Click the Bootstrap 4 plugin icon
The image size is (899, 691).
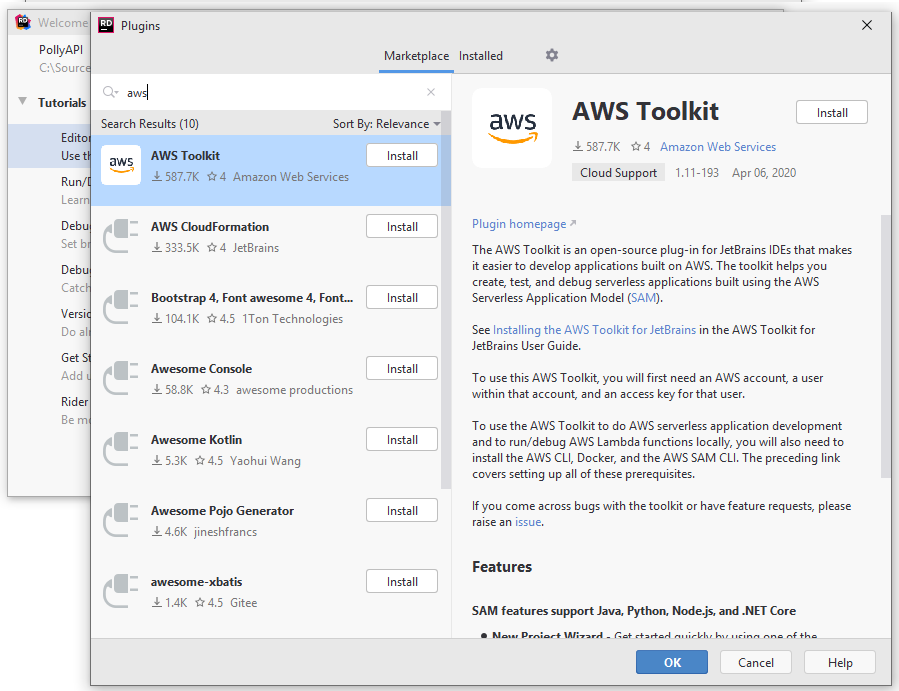point(121,307)
